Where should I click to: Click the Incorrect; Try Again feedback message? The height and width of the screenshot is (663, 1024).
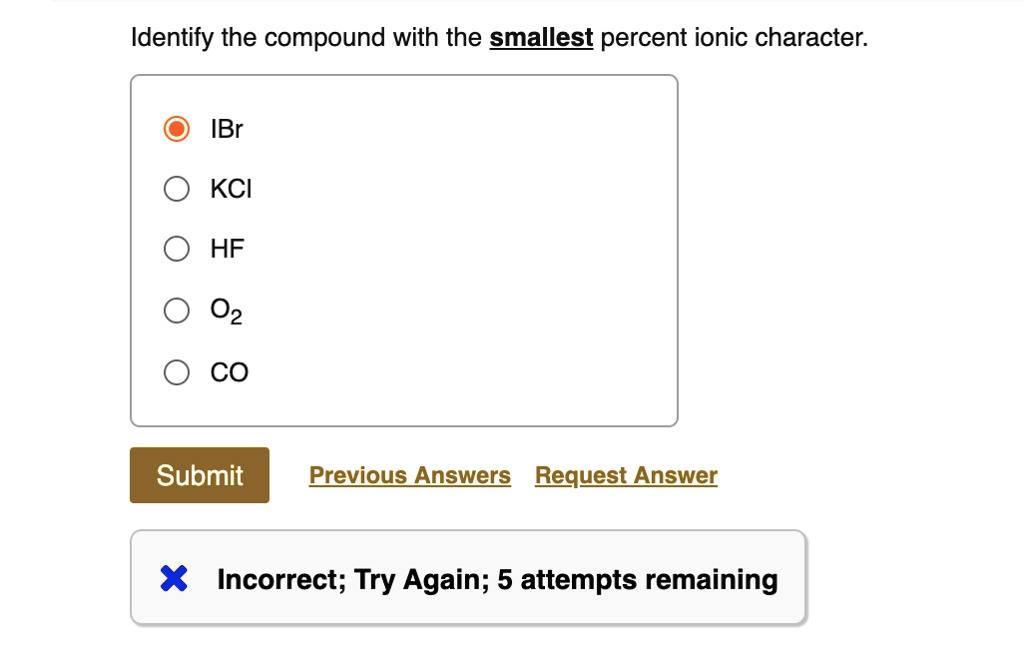pyautogui.click(x=497, y=578)
